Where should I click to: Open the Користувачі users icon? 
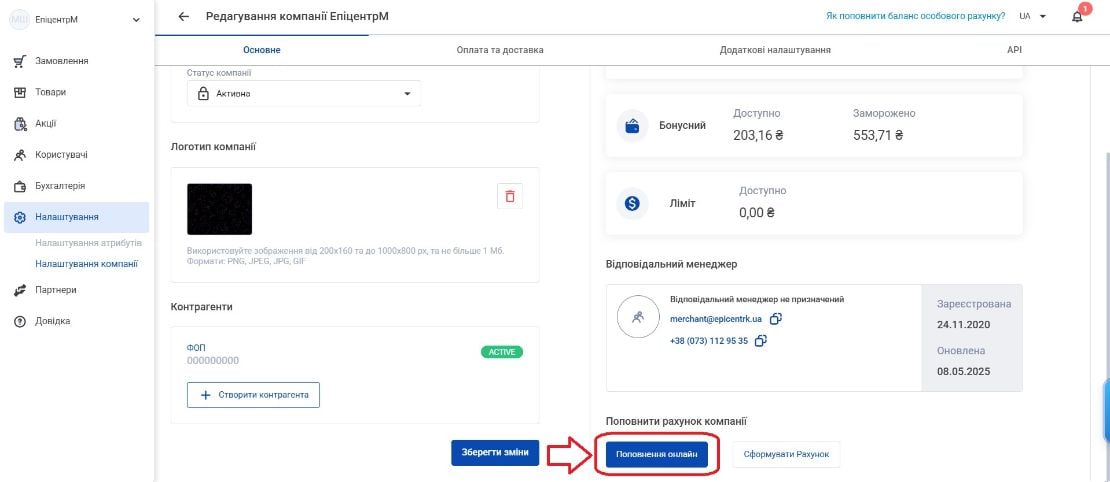pos(20,155)
